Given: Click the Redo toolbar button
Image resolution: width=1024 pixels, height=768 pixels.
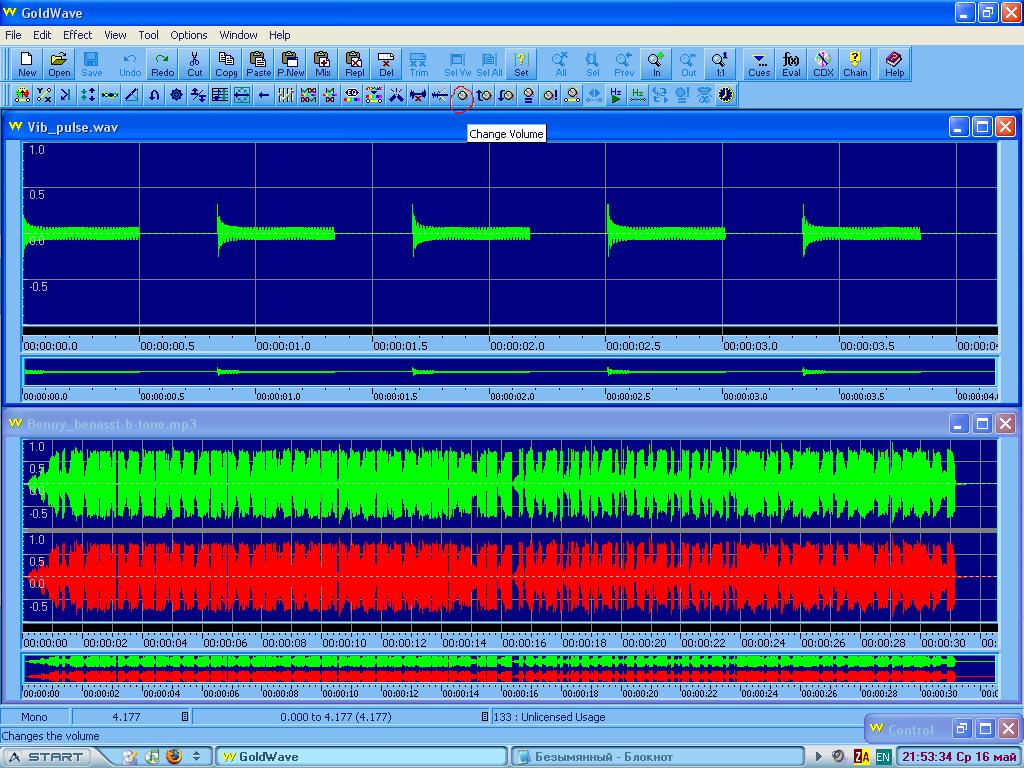Looking at the screenshot, I should tap(163, 64).
